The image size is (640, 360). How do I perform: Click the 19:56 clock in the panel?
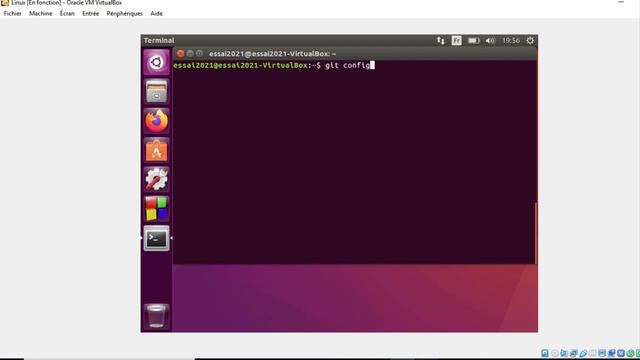511,40
